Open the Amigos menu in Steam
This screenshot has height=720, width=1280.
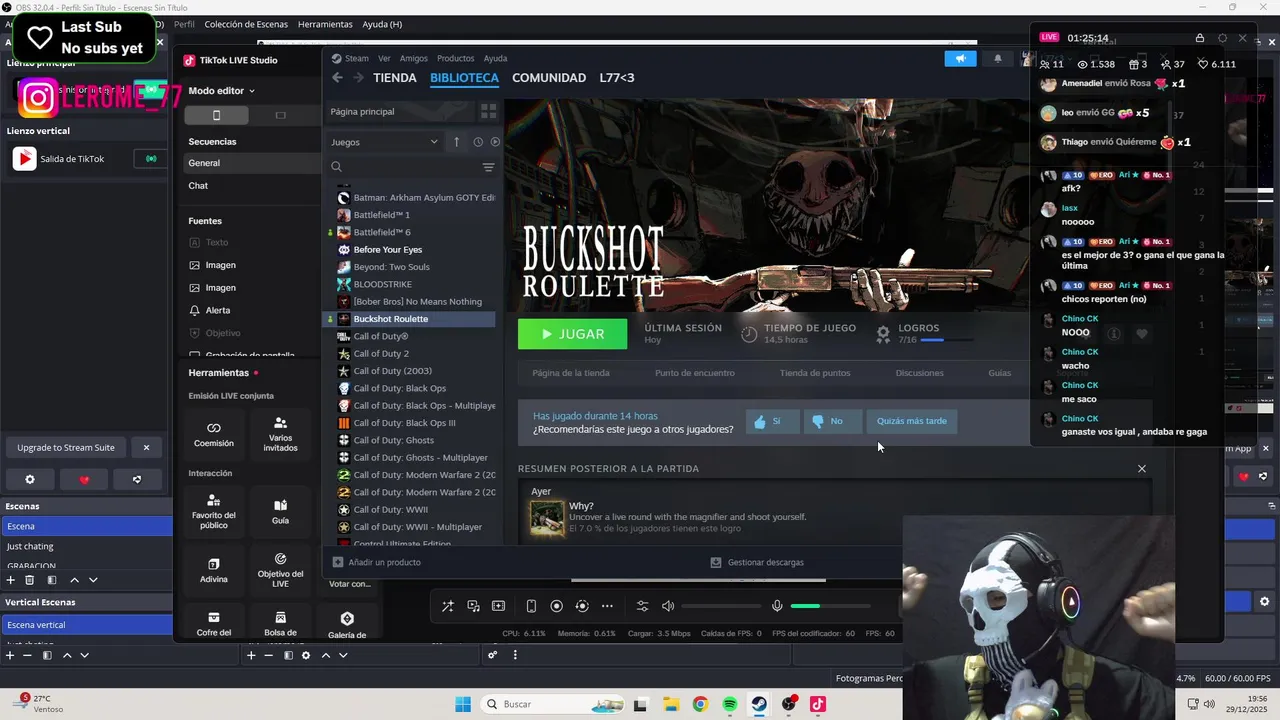tap(414, 58)
